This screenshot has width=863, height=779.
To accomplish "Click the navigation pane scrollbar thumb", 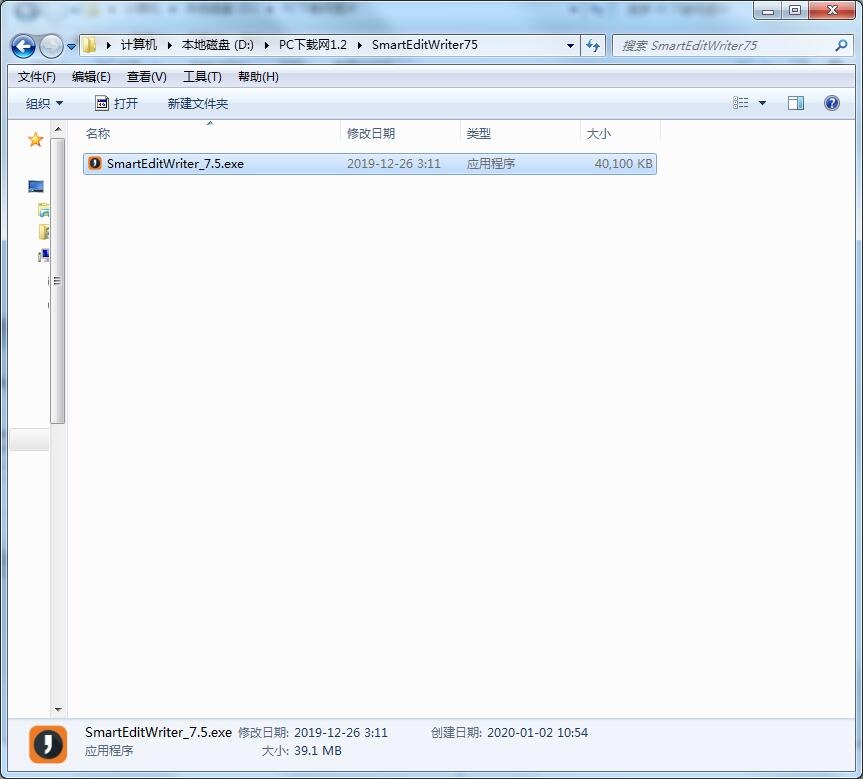I will coord(58,281).
